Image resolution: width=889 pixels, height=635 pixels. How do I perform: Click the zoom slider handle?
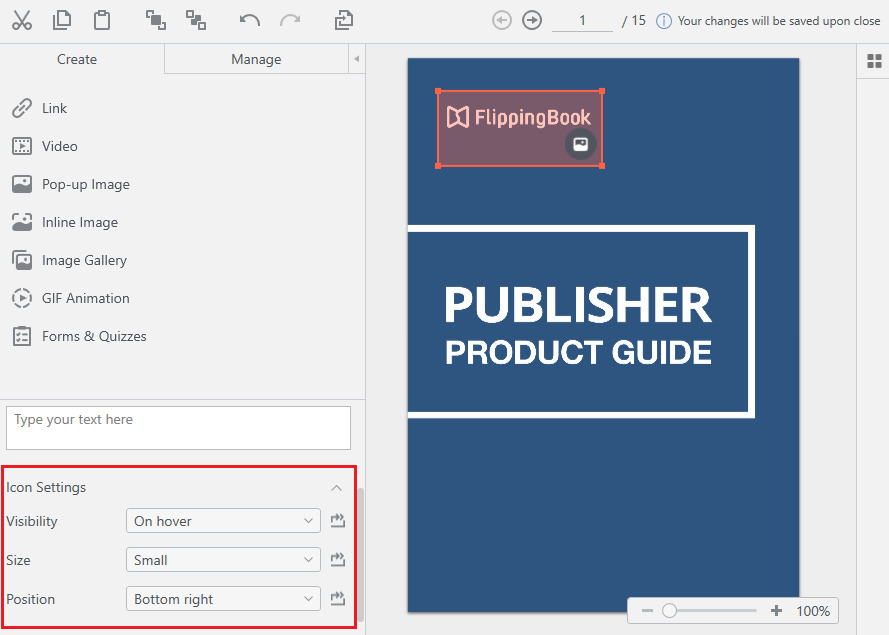(x=670, y=611)
